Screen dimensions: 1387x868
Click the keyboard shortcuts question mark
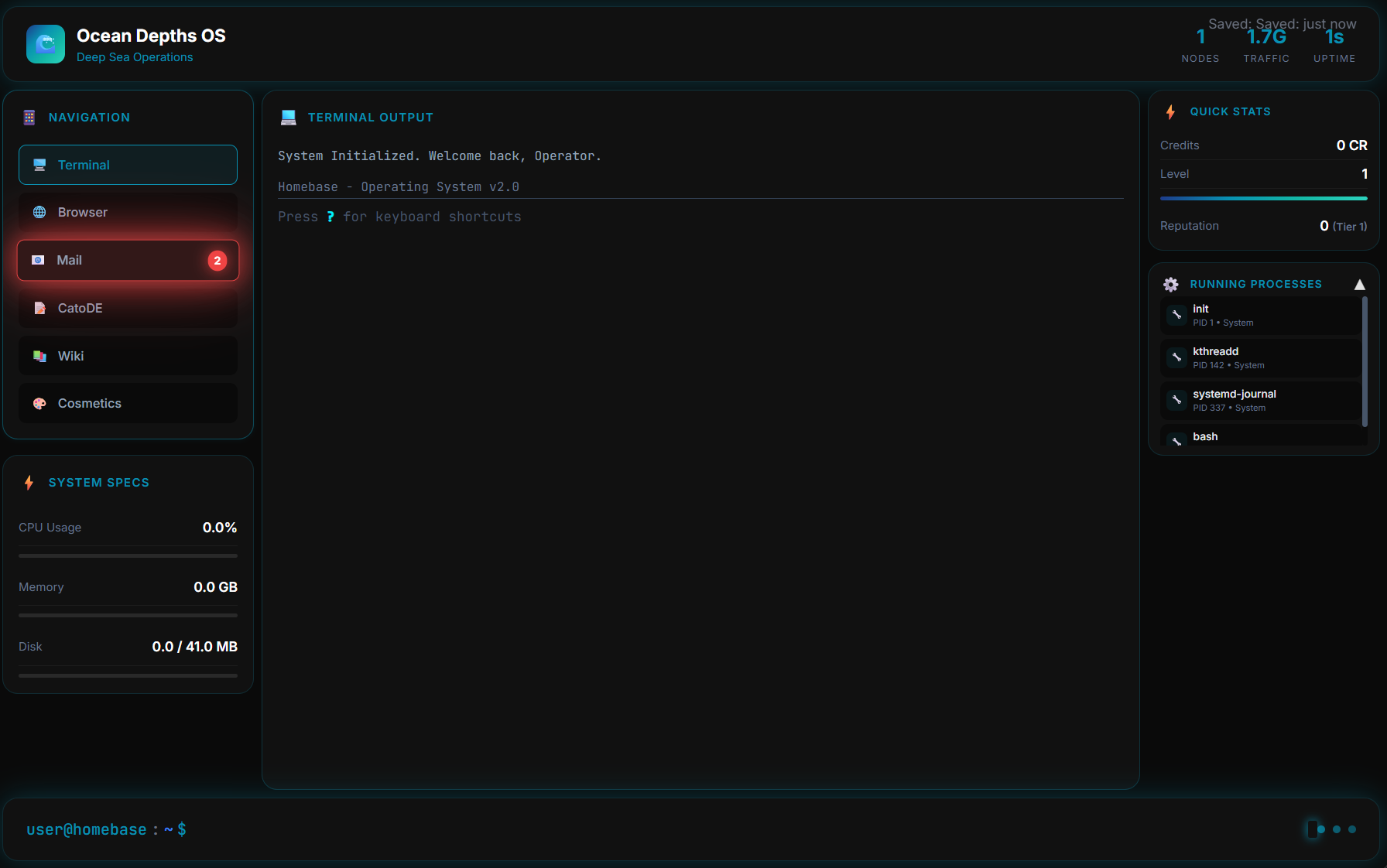(331, 217)
